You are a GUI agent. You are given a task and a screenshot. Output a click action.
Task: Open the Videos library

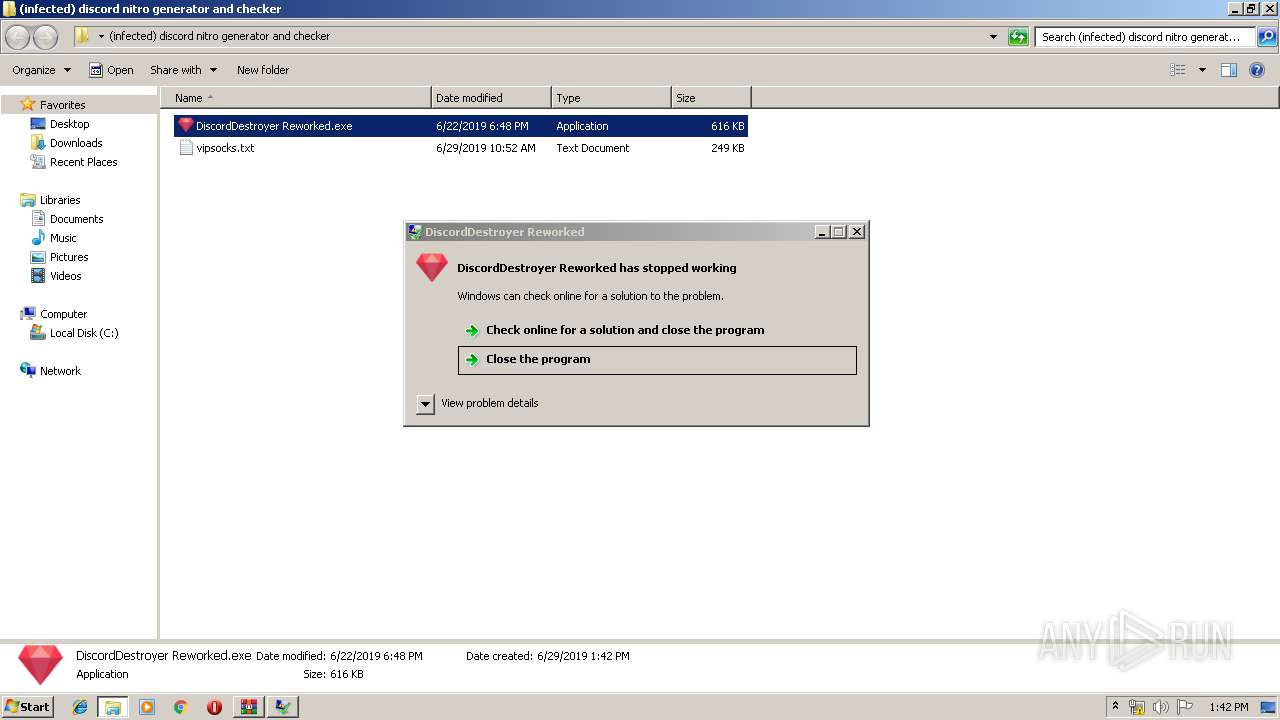[66, 276]
